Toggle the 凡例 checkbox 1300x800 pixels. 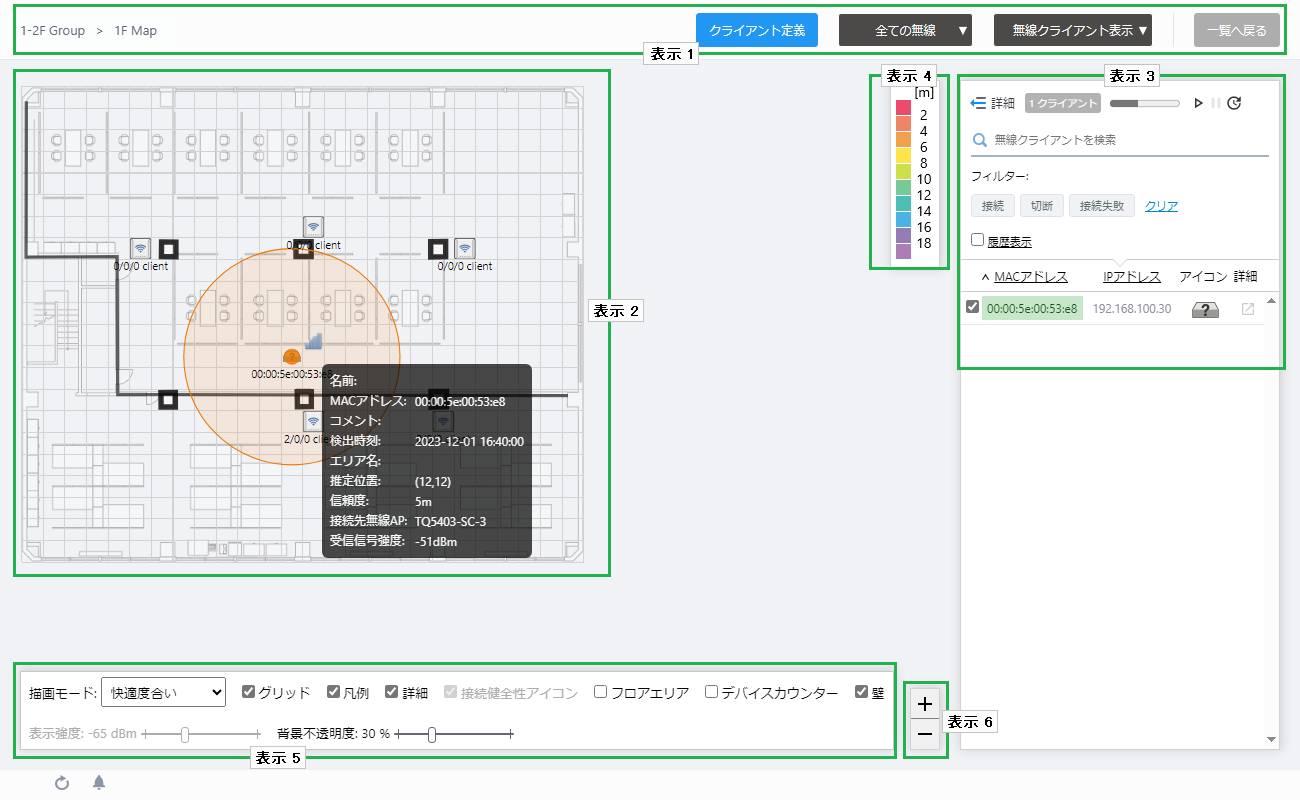334,691
